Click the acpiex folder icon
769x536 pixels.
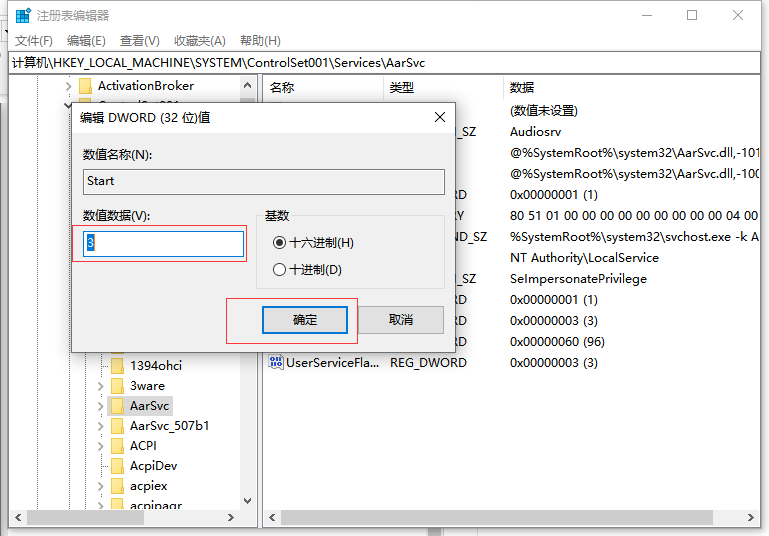click(x=117, y=486)
